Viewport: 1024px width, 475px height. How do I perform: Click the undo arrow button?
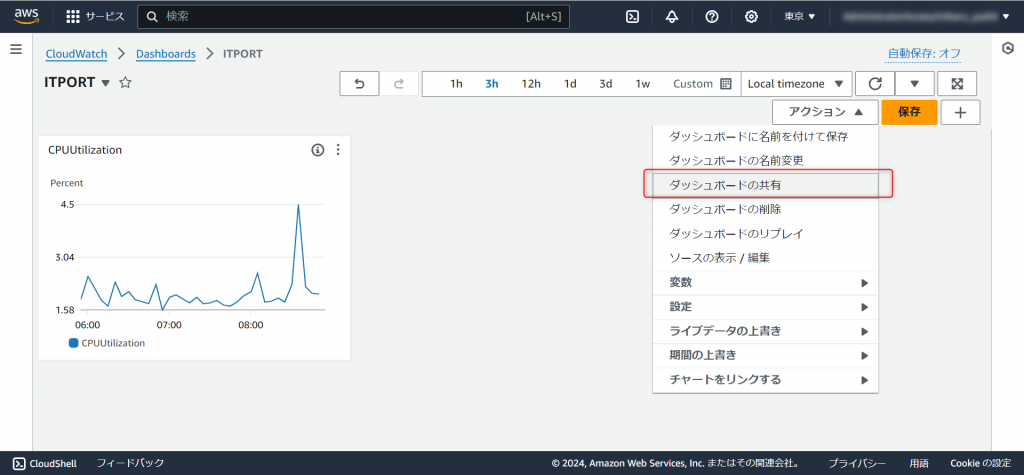coord(359,84)
